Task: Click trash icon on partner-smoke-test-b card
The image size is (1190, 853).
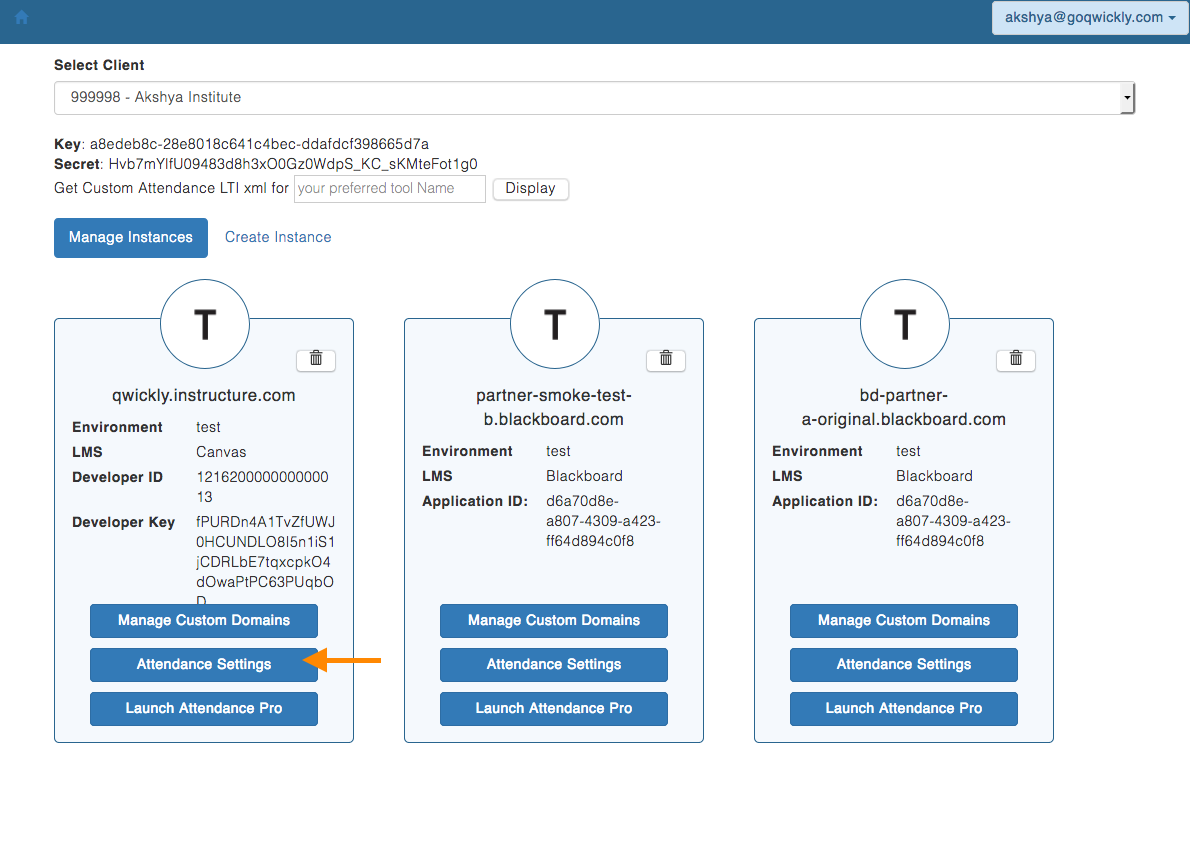Action: (x=666, y=359)
